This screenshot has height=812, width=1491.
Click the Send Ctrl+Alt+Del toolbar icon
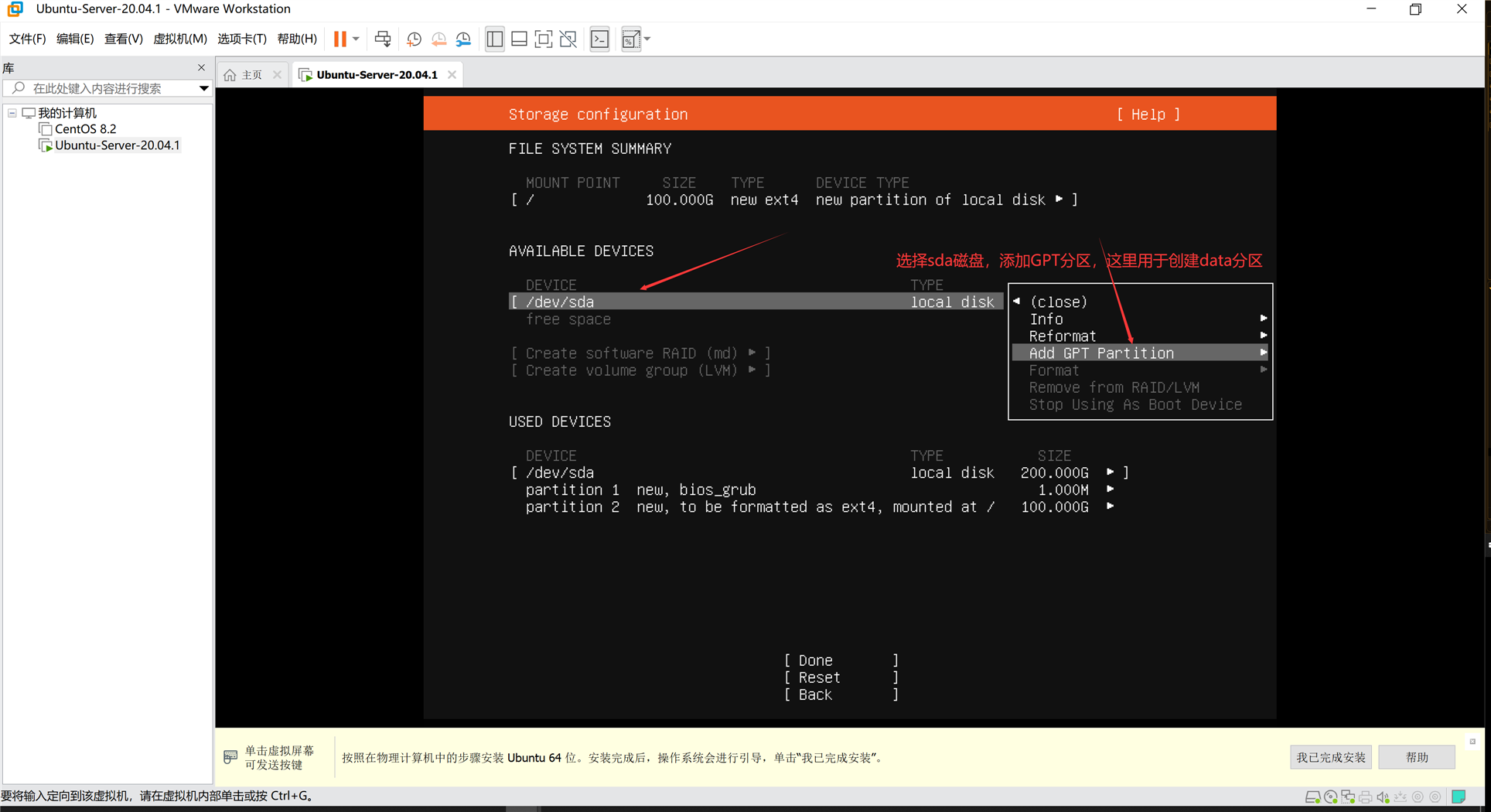click(x=383, y=39)
